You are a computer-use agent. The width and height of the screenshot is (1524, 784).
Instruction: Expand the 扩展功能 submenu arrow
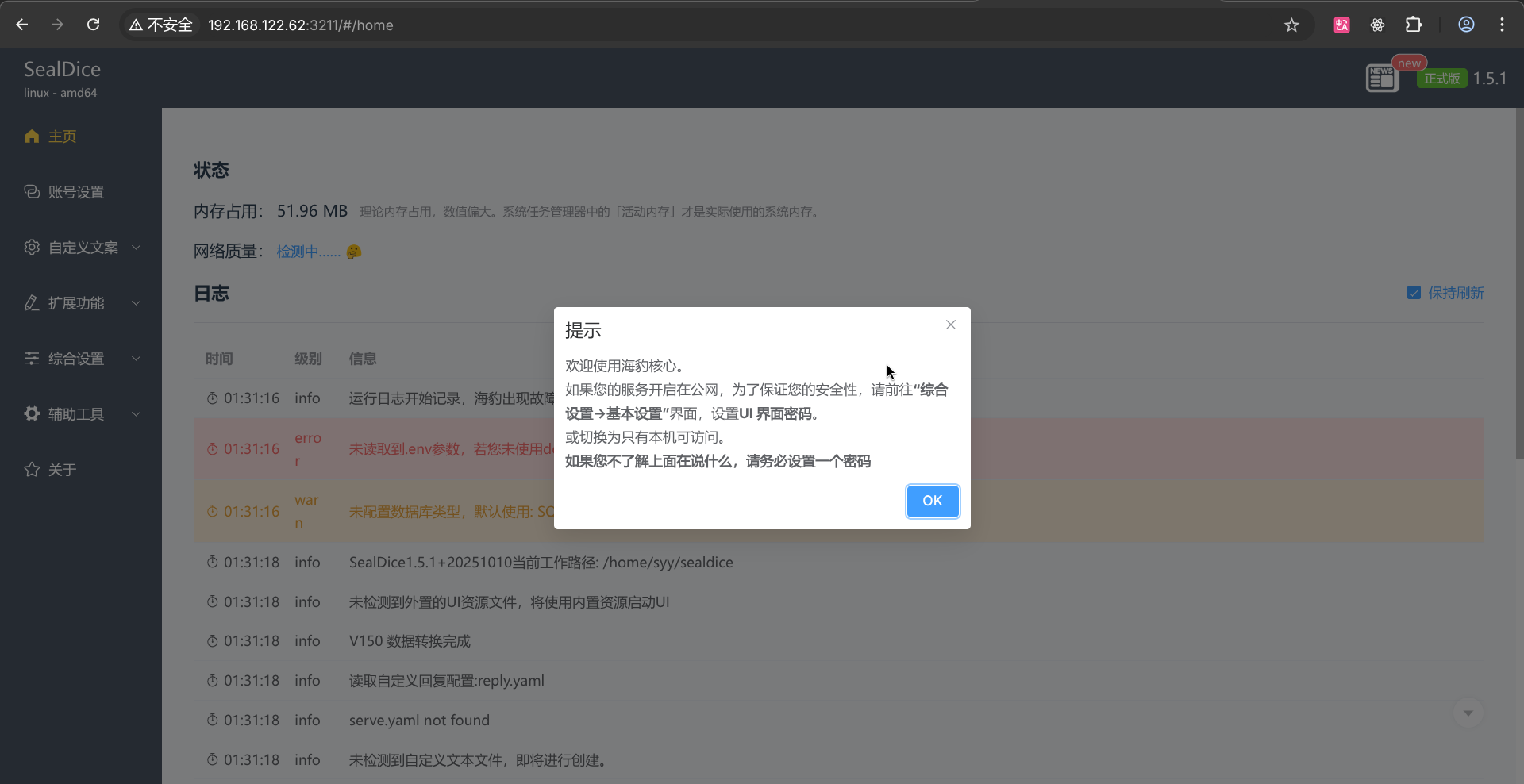(137, 303)
